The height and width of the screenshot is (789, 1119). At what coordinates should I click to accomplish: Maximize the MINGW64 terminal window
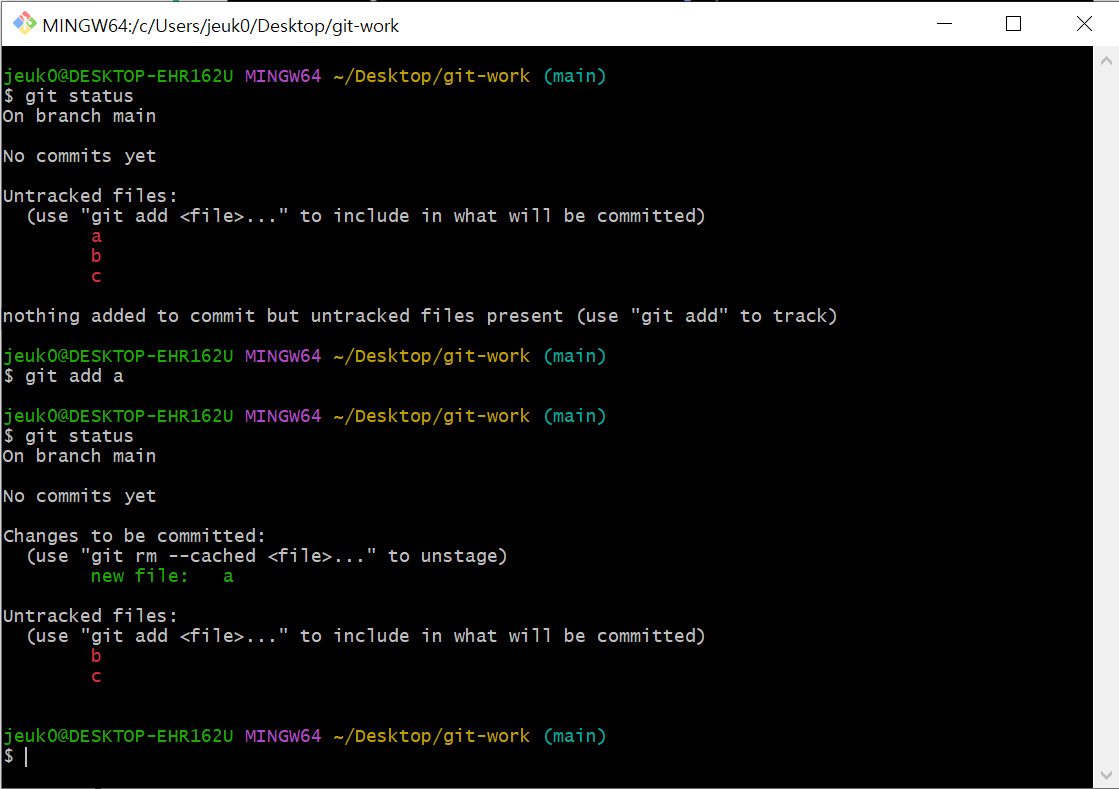point(1013,24)
